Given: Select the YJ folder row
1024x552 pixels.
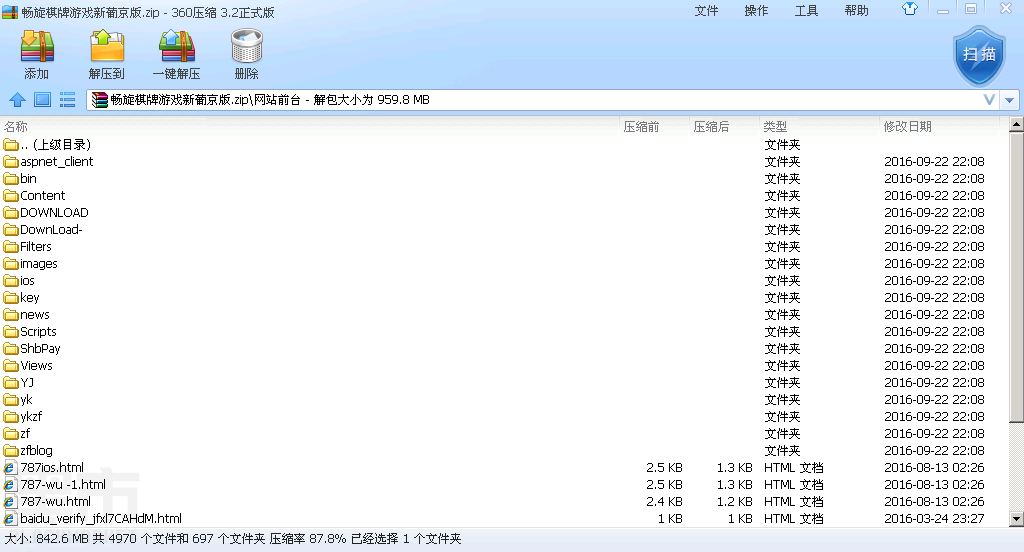Looking at the screenshot, I should (x=504, y=382).
